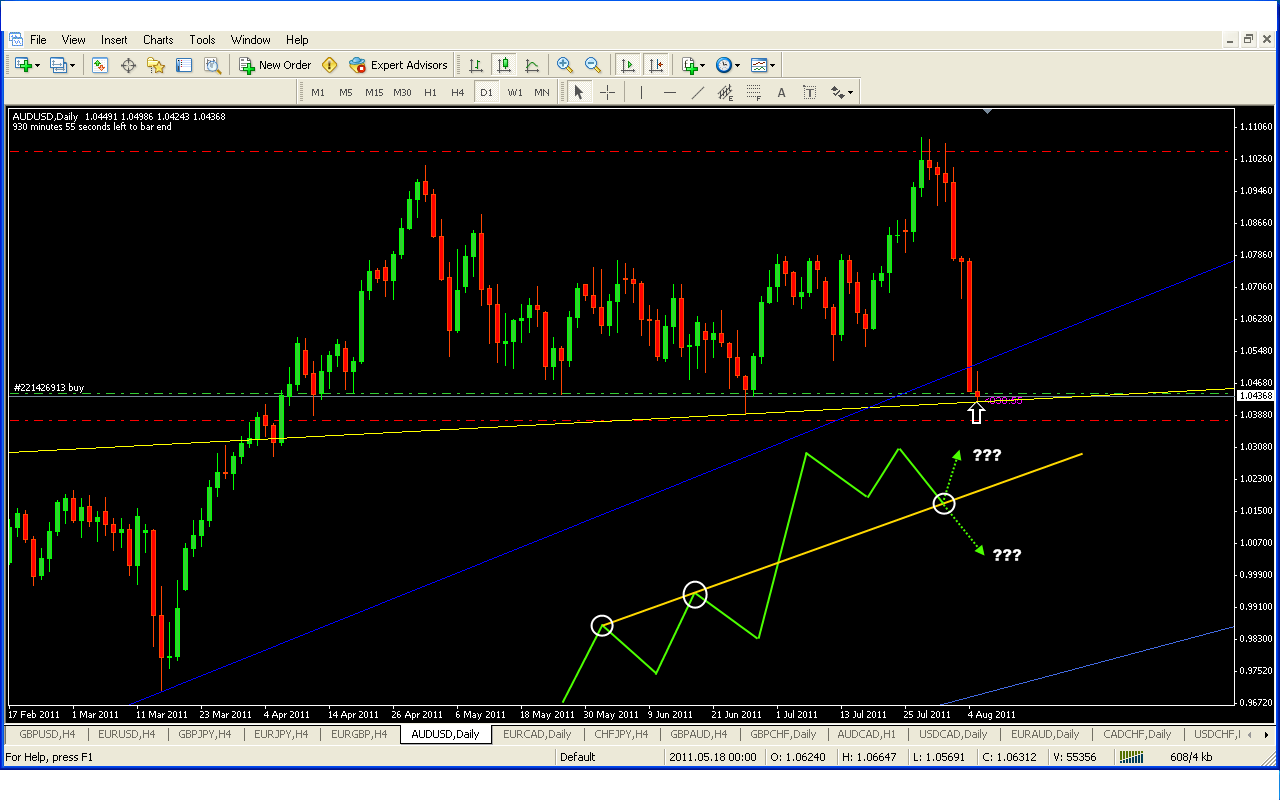Select the H4 timeframe

pyautogui.click(x=457, y=93)
